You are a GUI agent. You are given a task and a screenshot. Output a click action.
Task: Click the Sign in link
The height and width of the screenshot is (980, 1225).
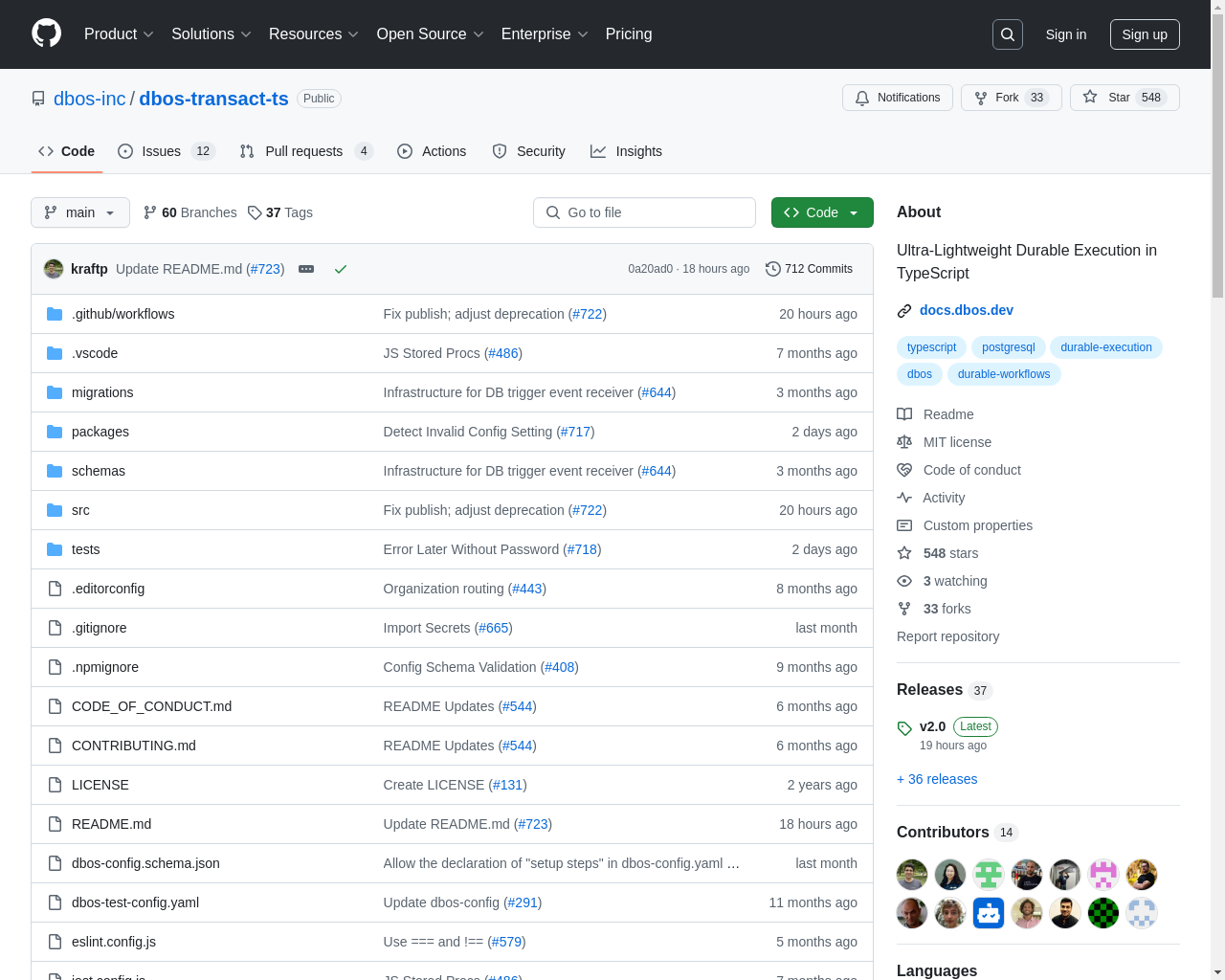tap(1066, 34)
